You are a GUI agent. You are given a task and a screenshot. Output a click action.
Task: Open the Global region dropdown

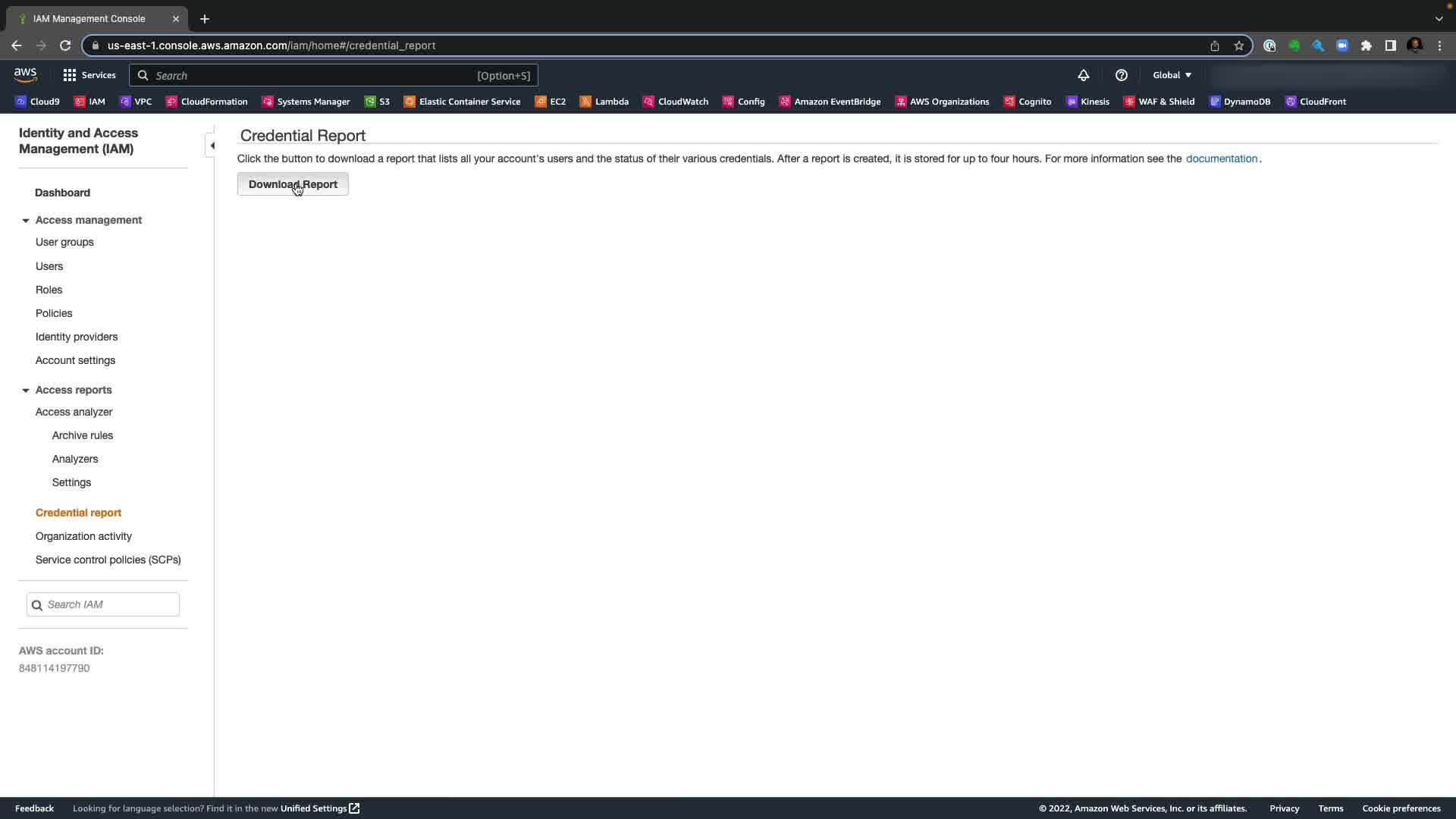tap(1172, 75)
